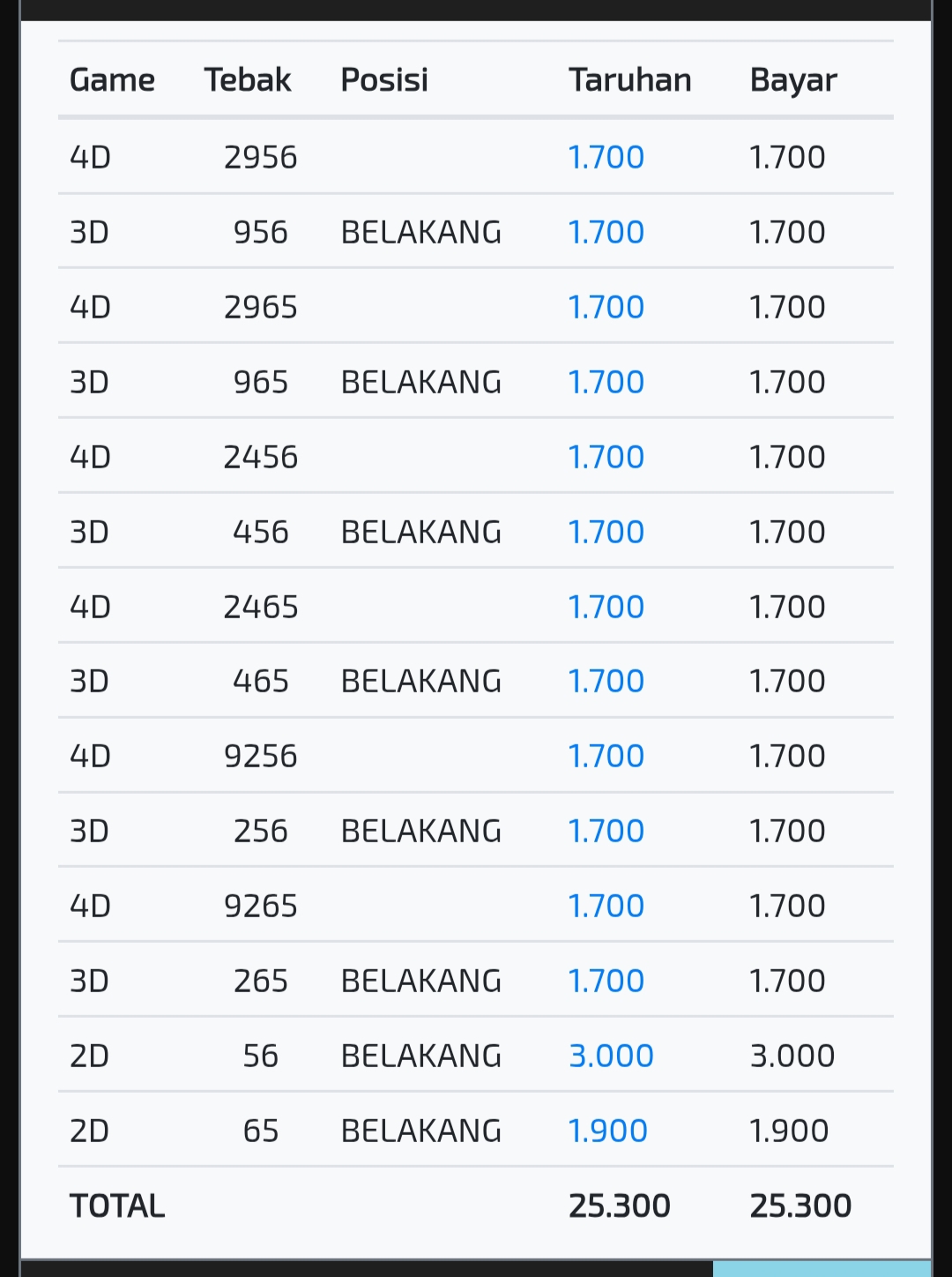Click the Taruhan amount beside 3D 456

(606, 532)
